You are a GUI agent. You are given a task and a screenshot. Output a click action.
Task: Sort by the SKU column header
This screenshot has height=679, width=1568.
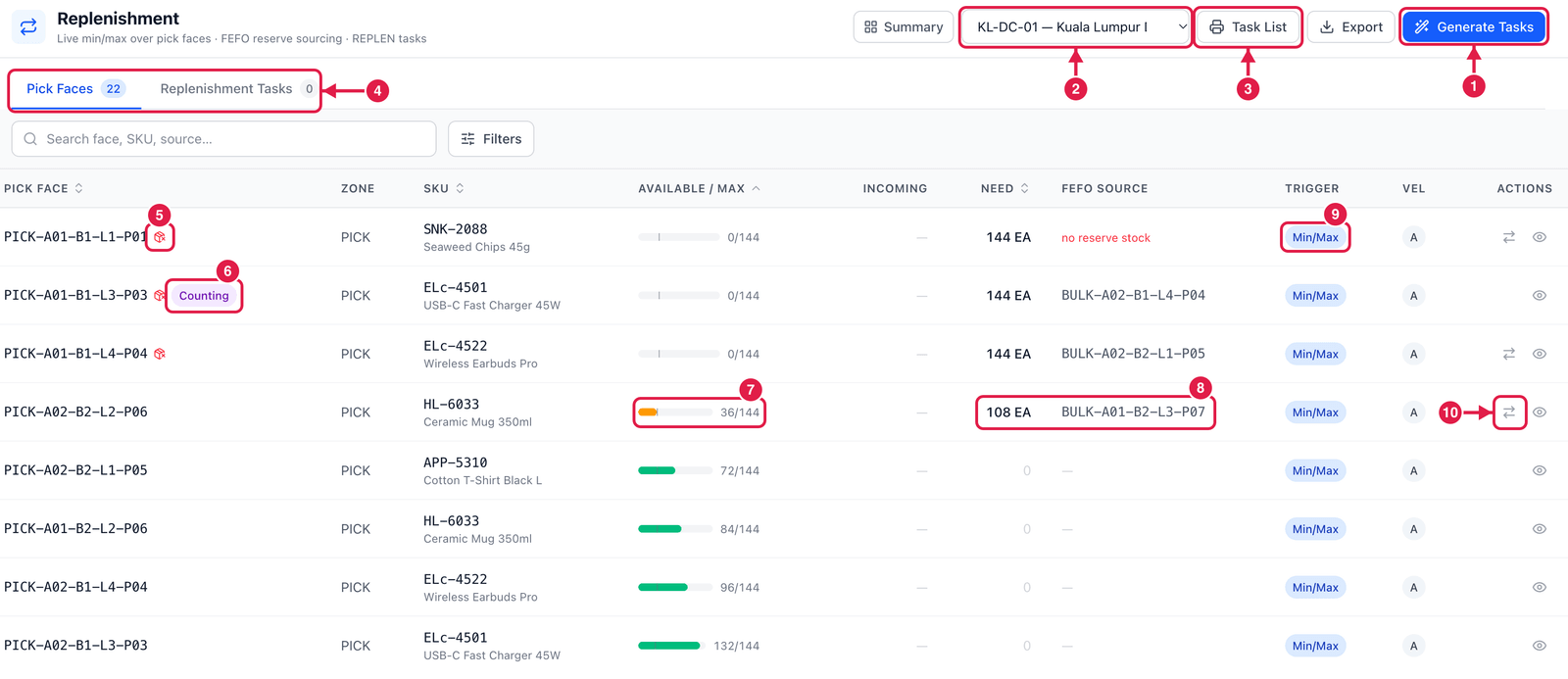444,188
